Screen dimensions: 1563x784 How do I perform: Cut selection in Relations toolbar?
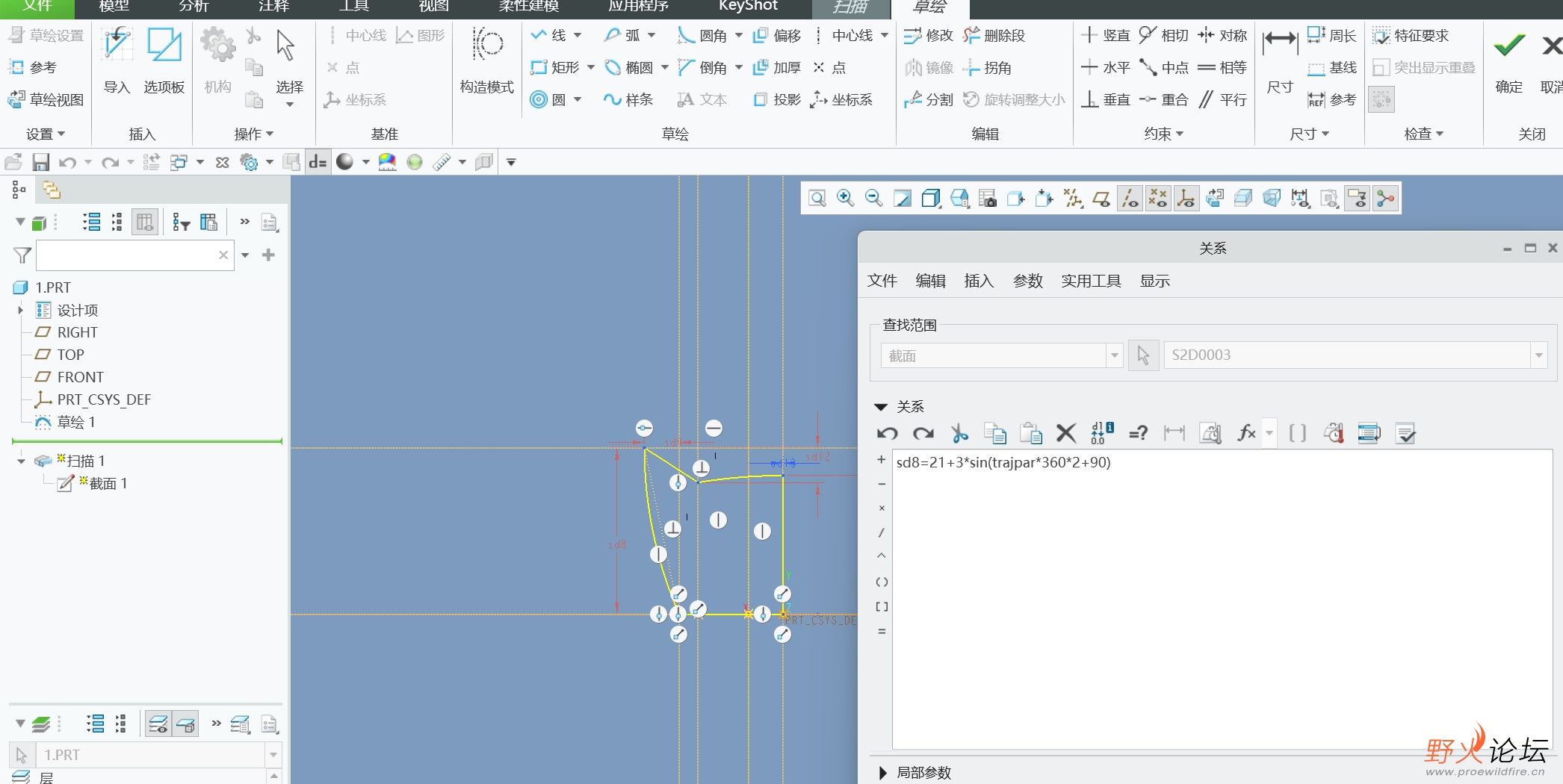tap(959, 433)
